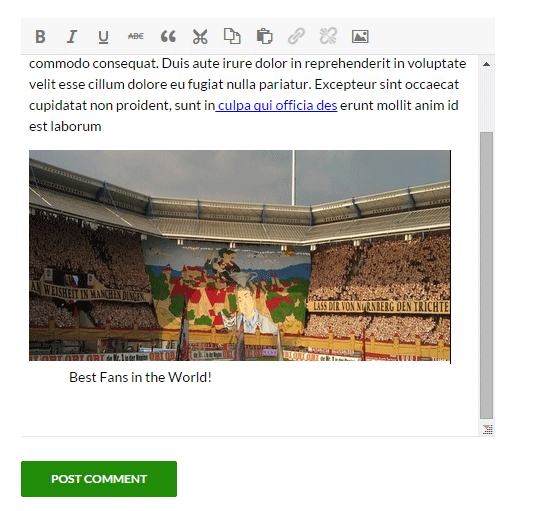Remove link with the unlink icon
The height and width of the screenshot is (511, 543).
pos(328,36)
